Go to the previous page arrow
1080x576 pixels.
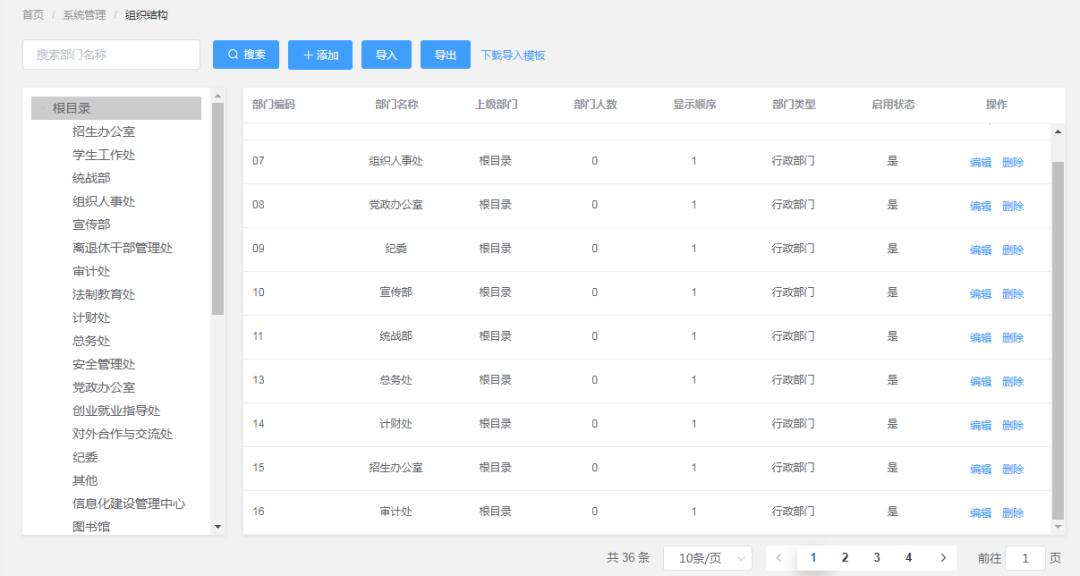click(x=780, y=558)
